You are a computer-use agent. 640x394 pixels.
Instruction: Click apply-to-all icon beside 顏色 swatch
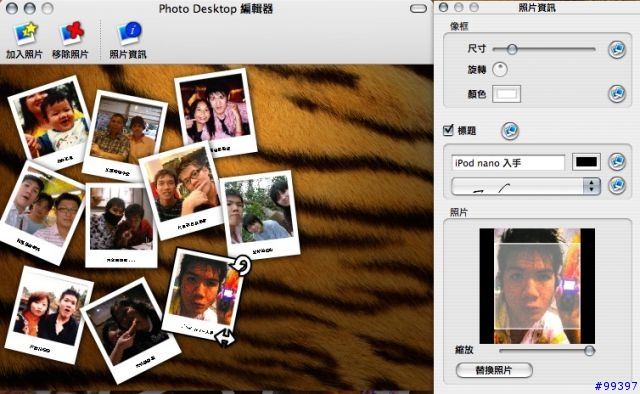pyautogui.click(x=617, y=93)
